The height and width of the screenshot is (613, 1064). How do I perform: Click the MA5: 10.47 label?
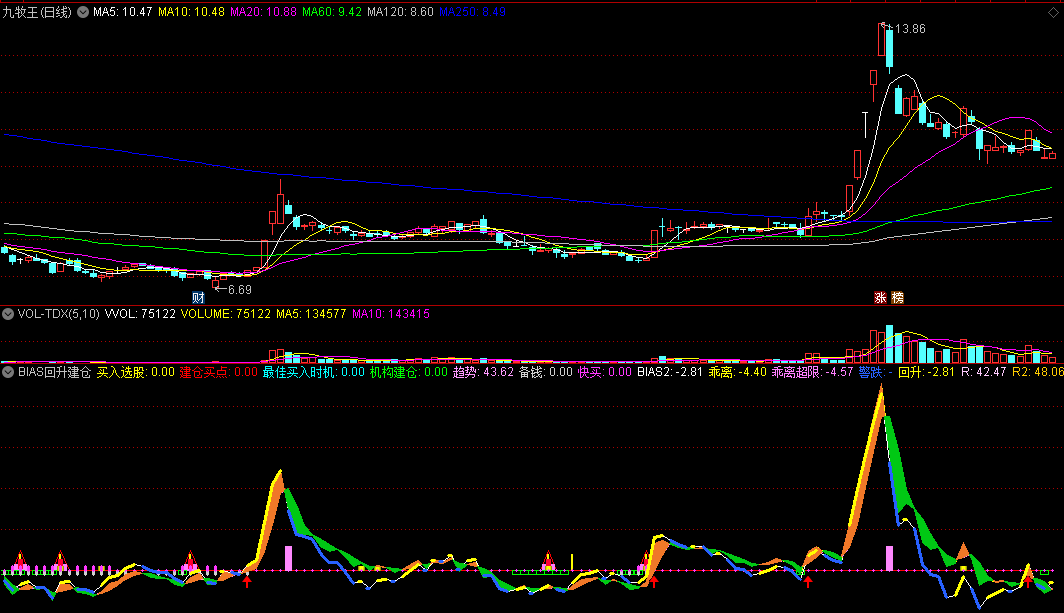(123, 12)
